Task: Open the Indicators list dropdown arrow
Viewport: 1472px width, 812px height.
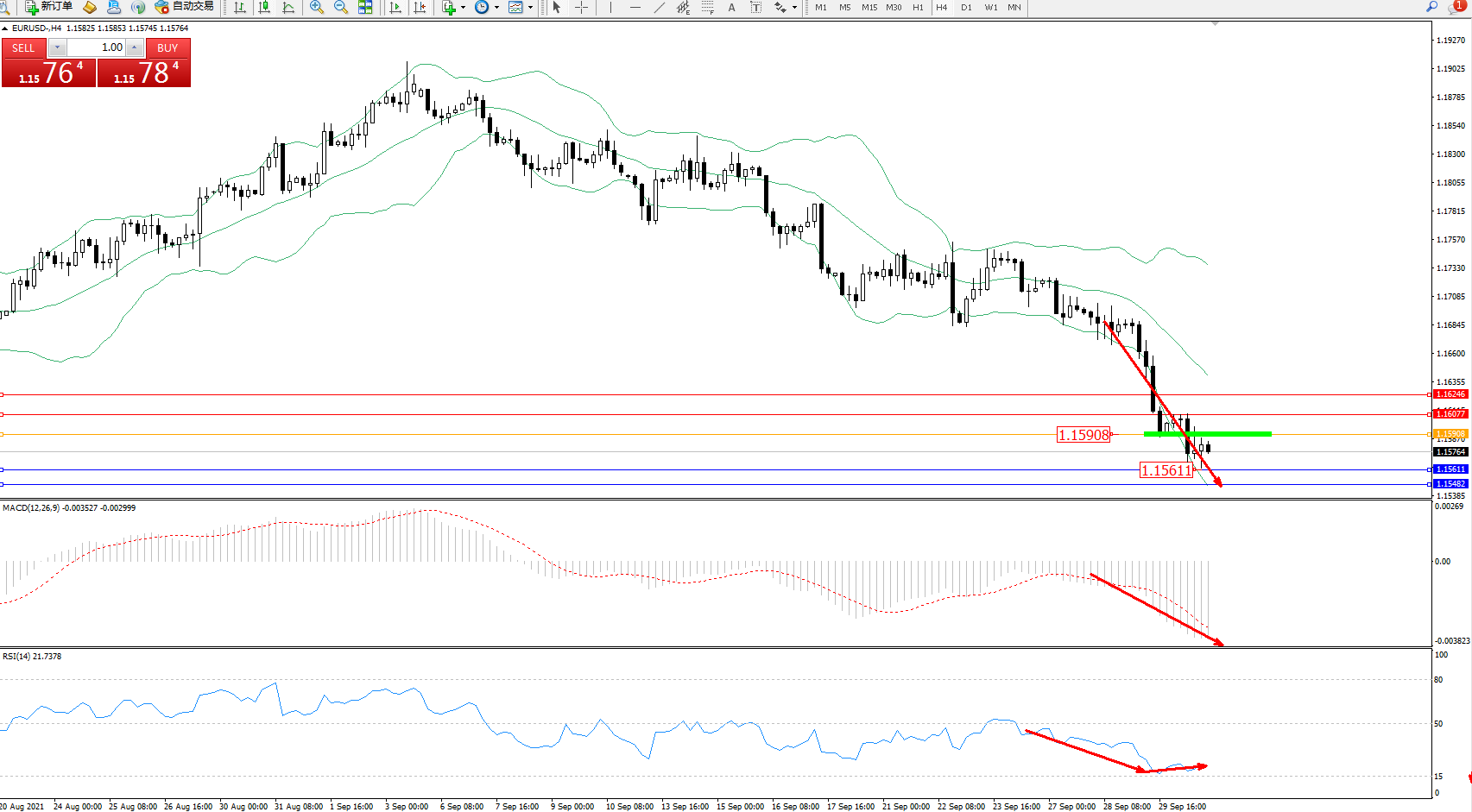Action: click(463, 8)
